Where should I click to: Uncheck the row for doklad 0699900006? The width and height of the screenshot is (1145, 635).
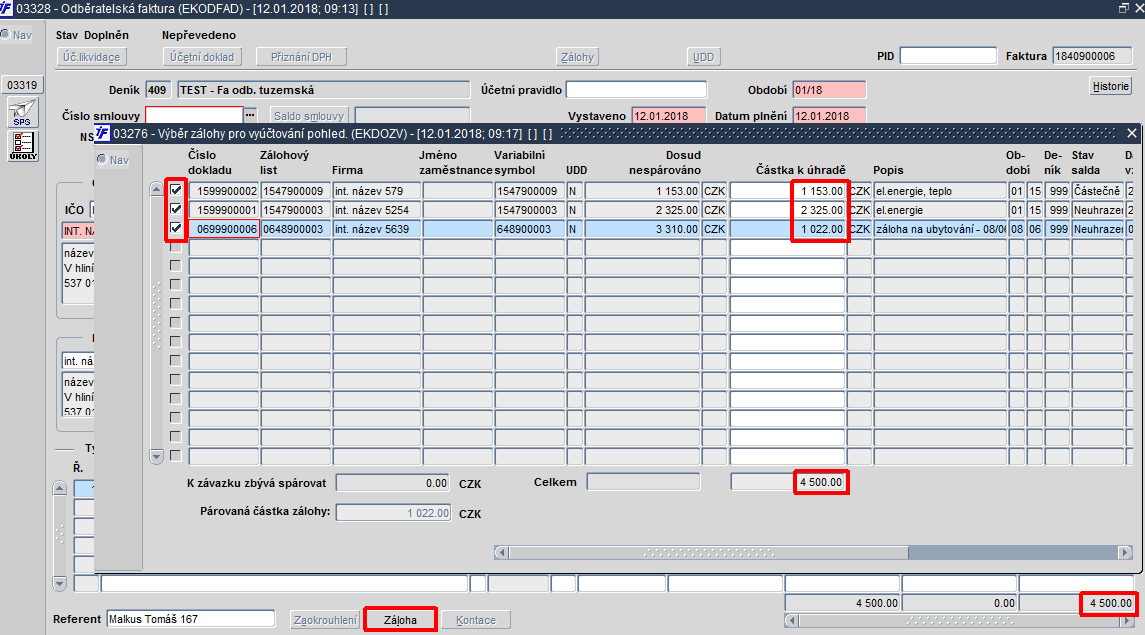176,228
